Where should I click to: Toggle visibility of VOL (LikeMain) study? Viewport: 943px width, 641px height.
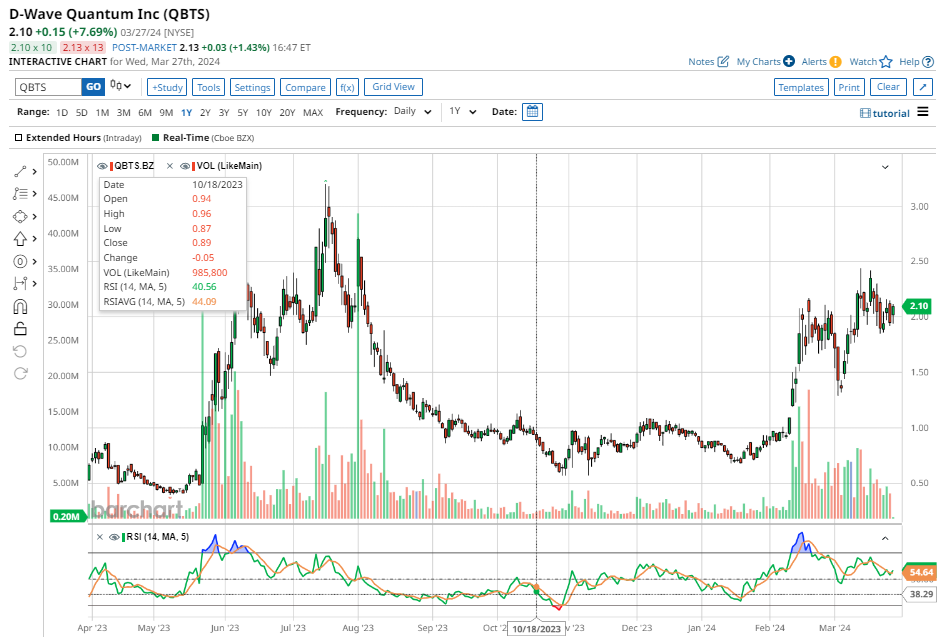(185, 166)
